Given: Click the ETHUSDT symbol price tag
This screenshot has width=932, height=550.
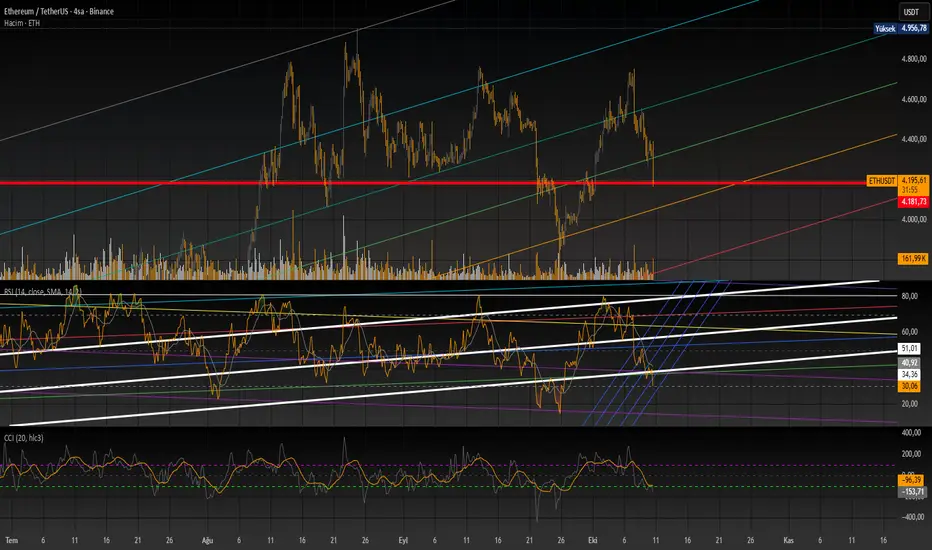Looking at the screenshot, I should point(881,181).
